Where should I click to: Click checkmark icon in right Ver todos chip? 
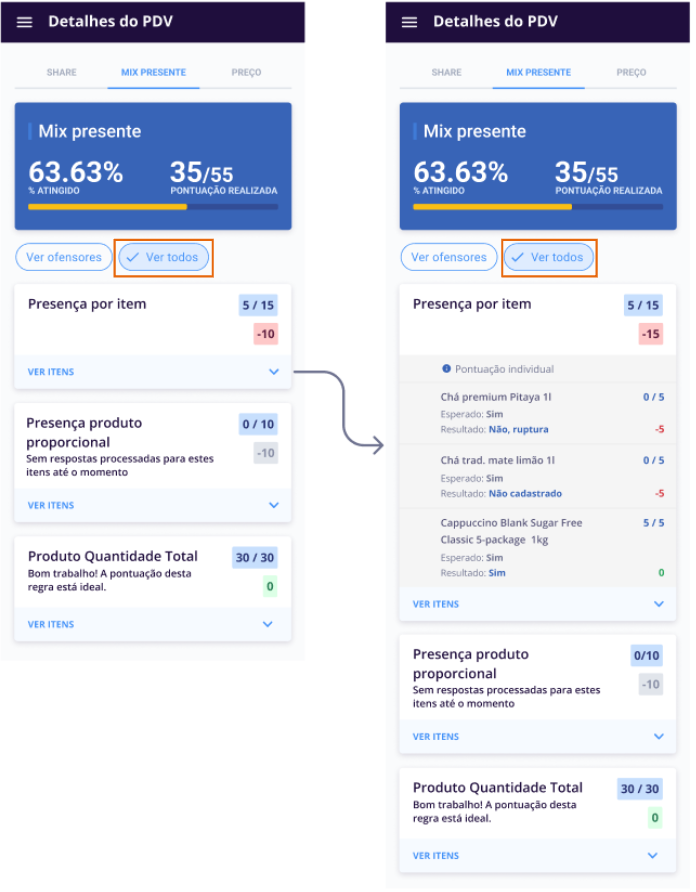coord(517,257)
